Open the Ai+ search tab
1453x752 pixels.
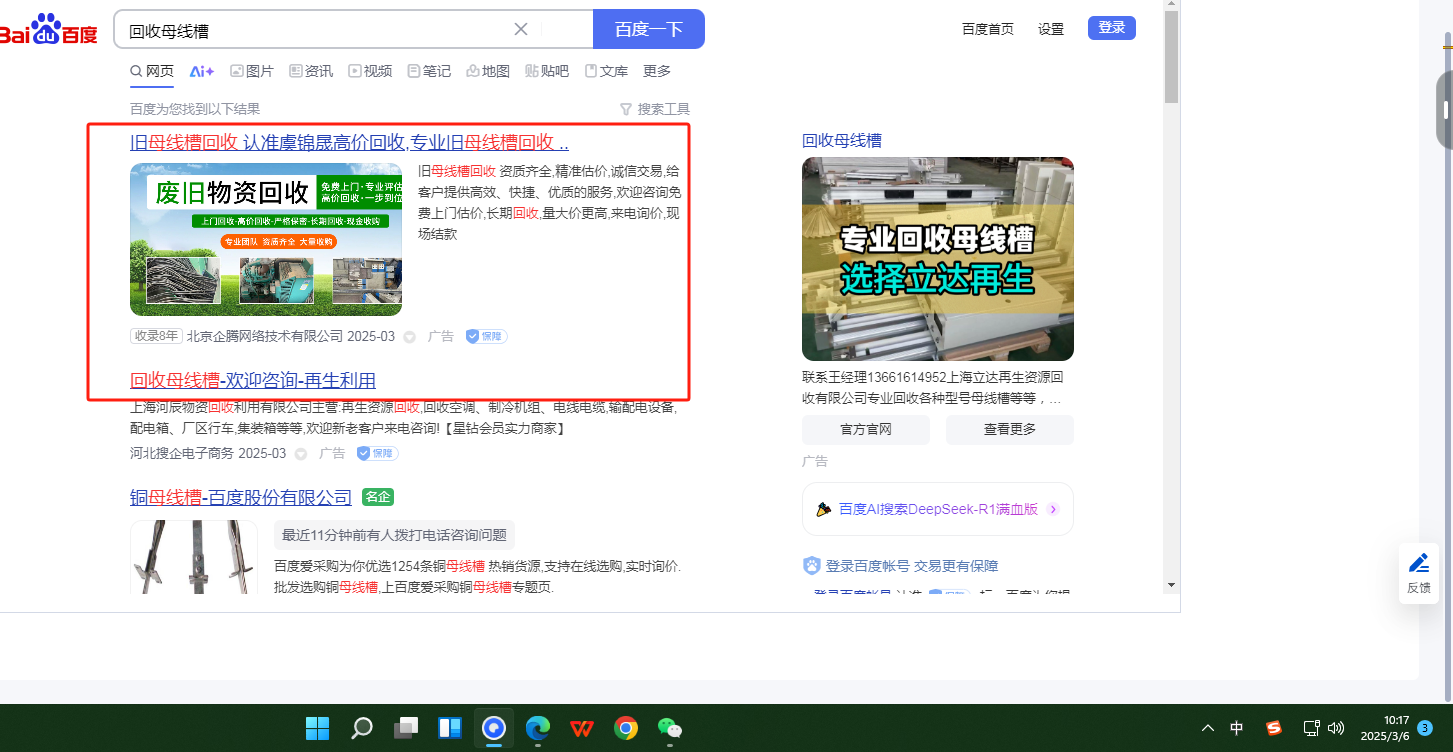[x=202, y=71]
